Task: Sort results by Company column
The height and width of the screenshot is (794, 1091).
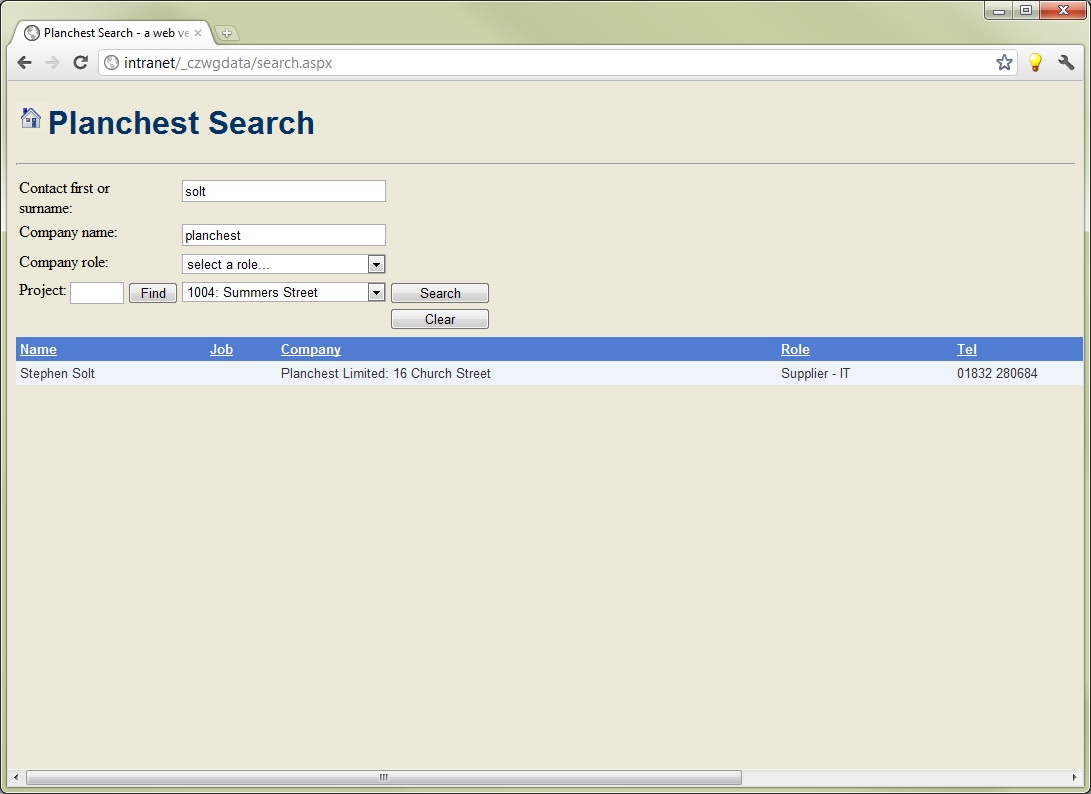Action: tap(311, 349)
